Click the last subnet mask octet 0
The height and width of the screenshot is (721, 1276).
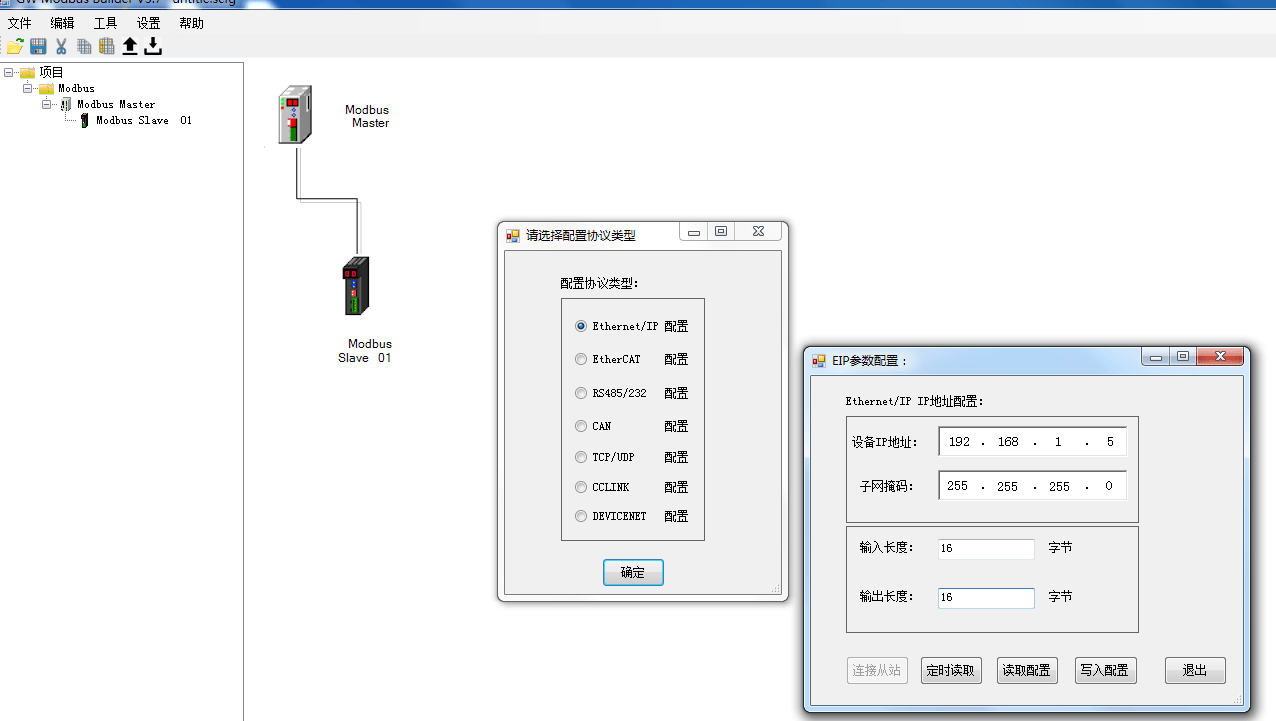[x=1109, y=486]
